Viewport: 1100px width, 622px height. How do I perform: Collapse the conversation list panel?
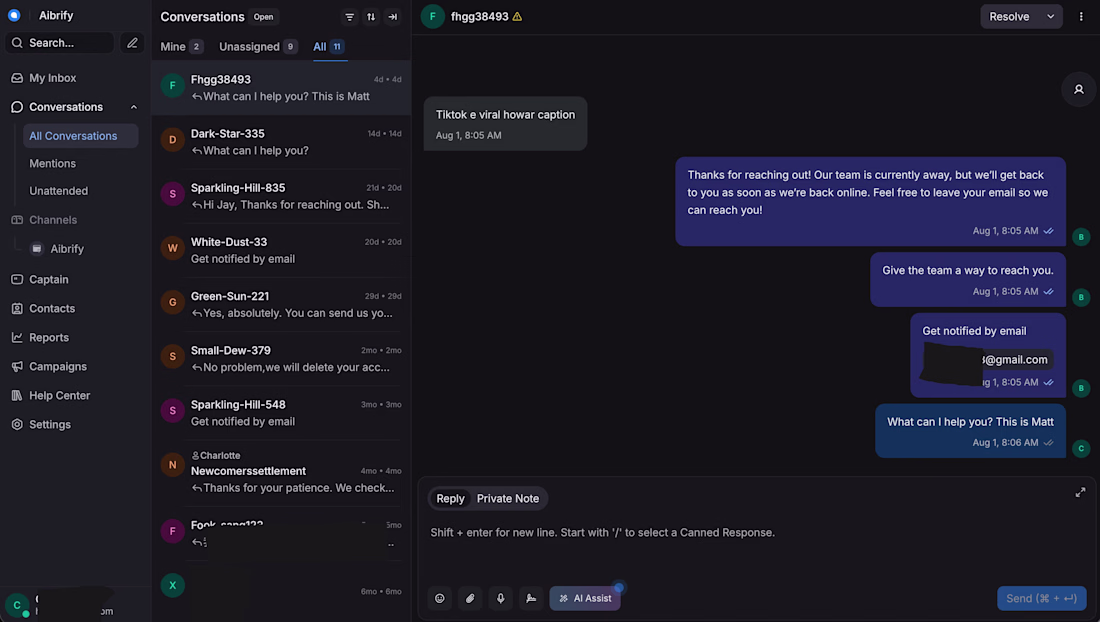click(393, 17)
